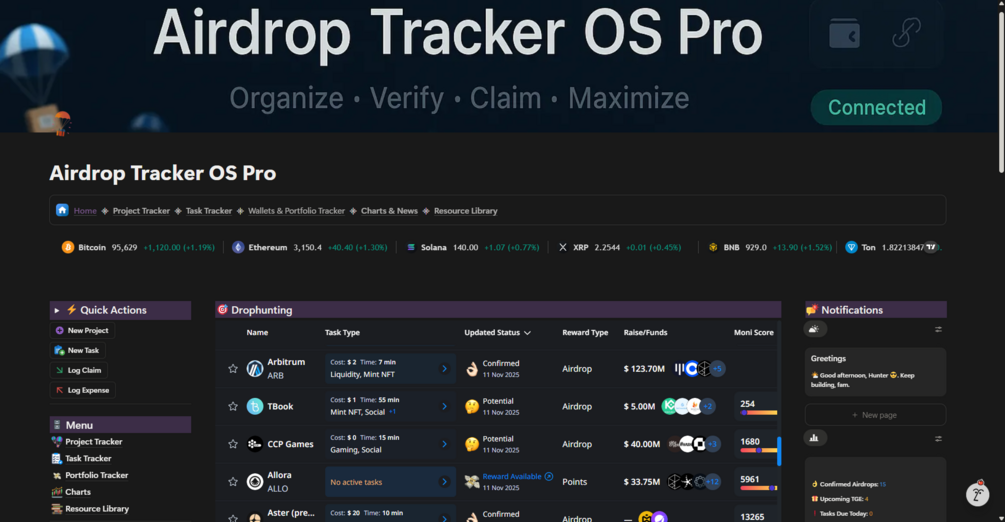
Task: Star the Allora project row
Action: pos(233,482)
